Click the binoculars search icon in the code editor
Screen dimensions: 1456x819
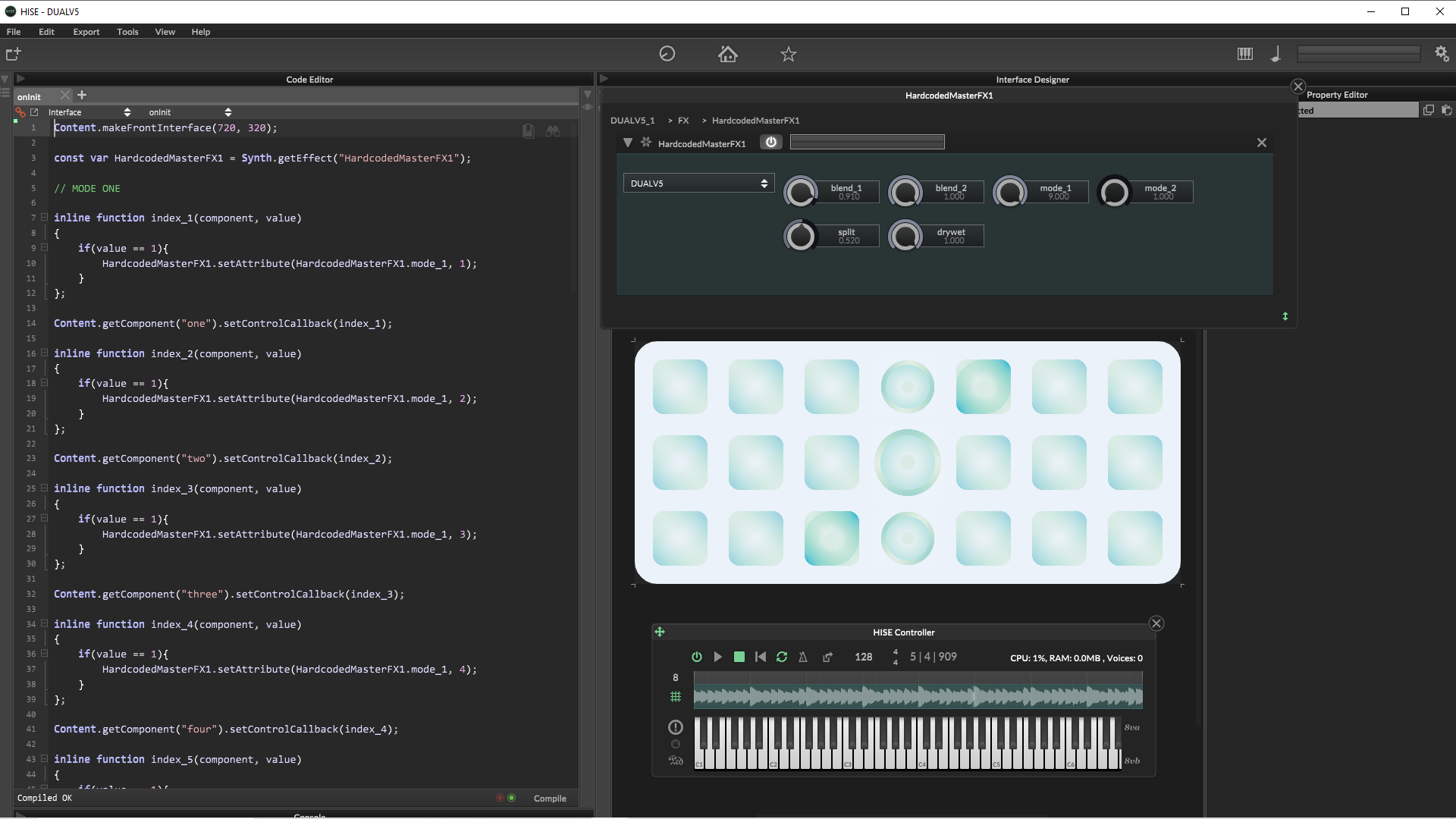553,131
